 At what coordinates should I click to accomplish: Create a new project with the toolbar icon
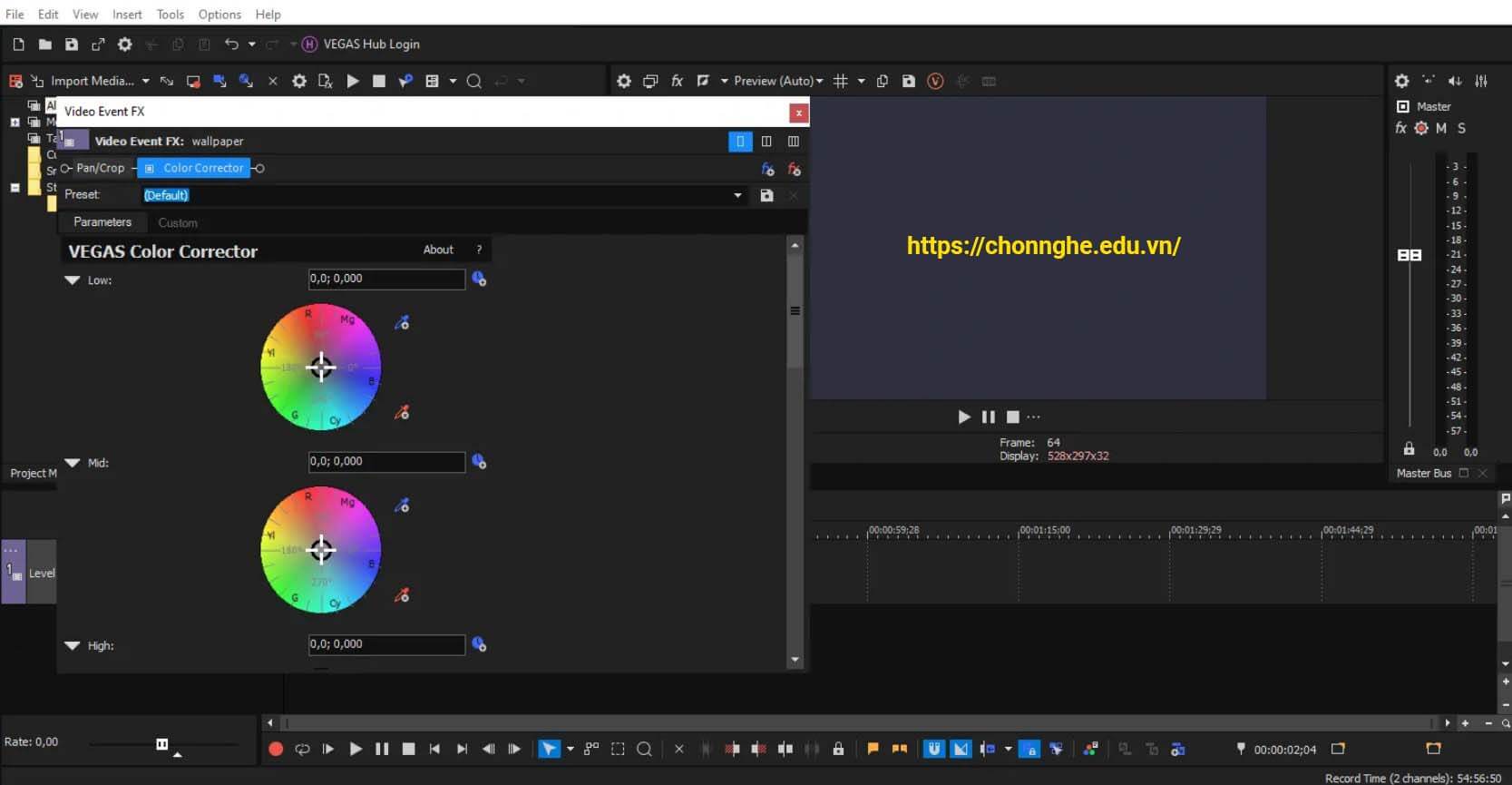(x=18, y=44)
